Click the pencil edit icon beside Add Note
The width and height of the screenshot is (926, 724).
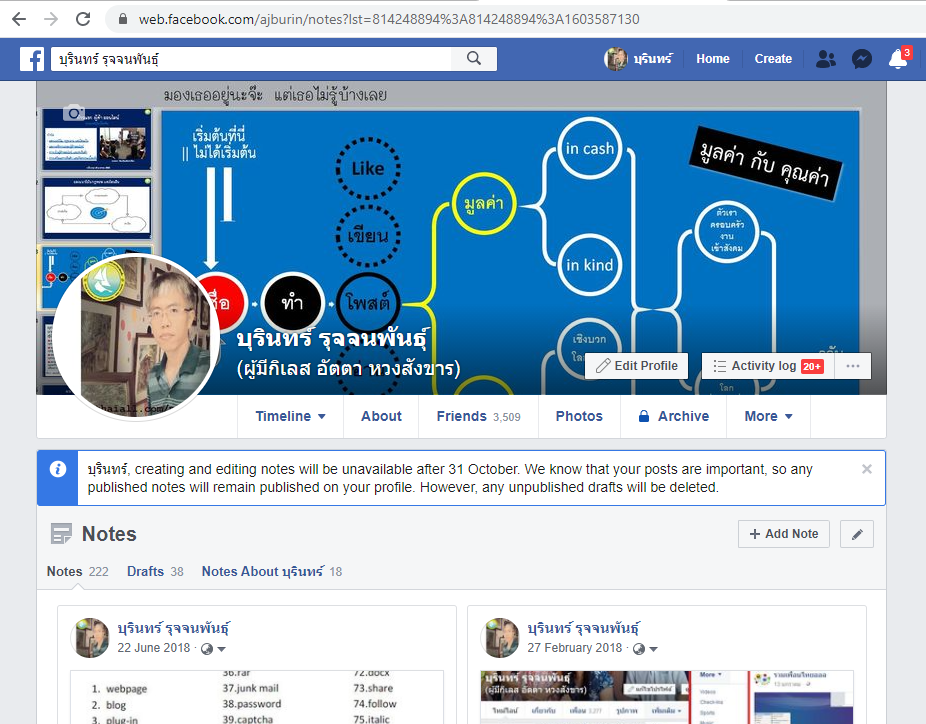(x=856, y=534)
